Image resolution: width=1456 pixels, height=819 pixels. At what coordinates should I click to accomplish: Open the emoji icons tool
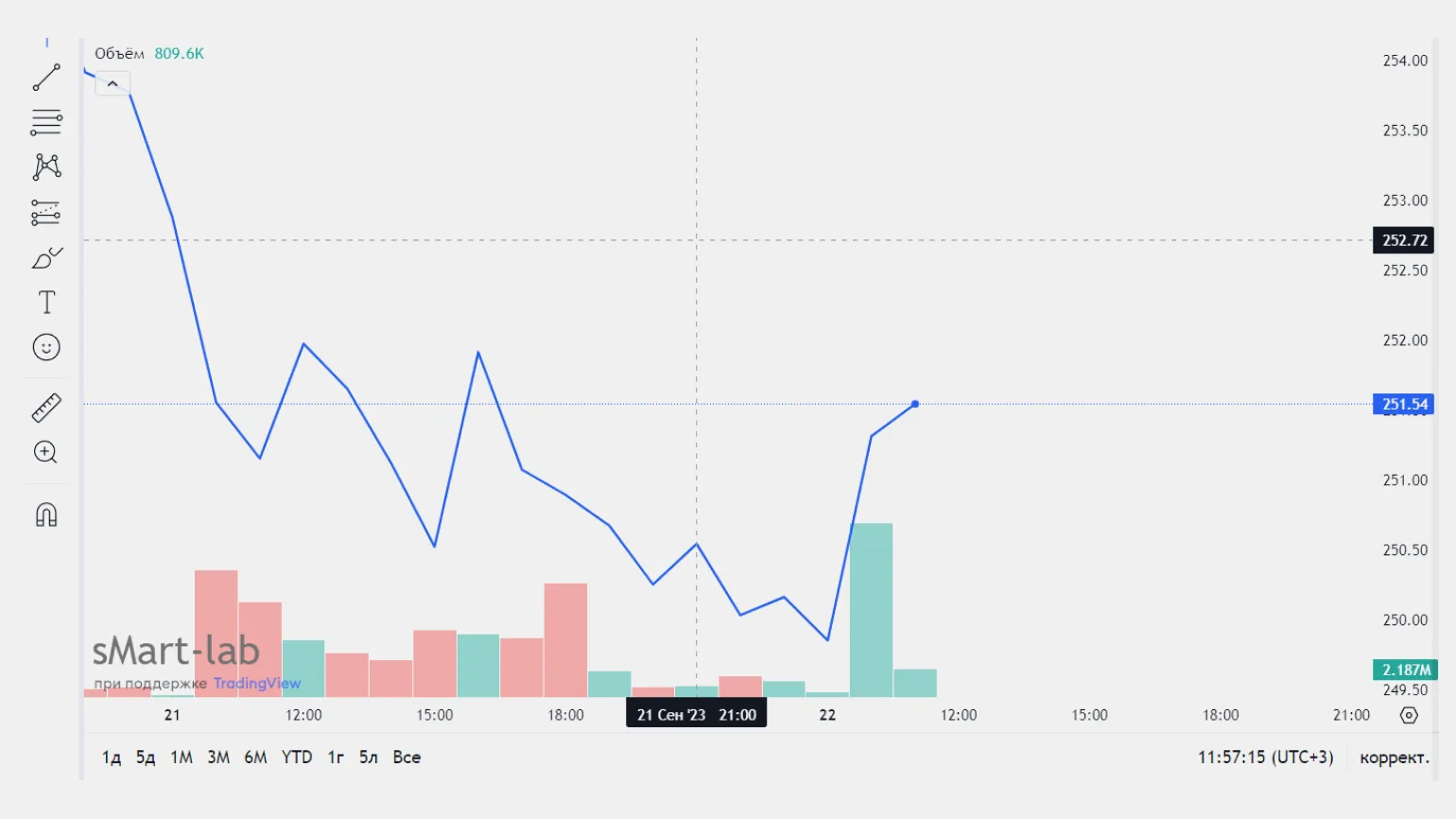pos(46,348)
